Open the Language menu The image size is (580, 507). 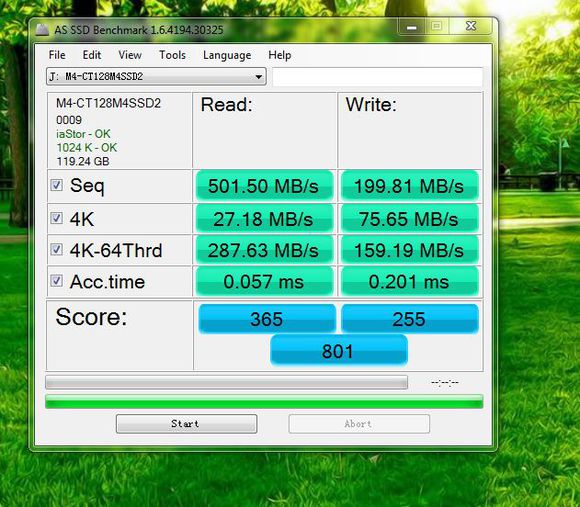click(227, 55)
